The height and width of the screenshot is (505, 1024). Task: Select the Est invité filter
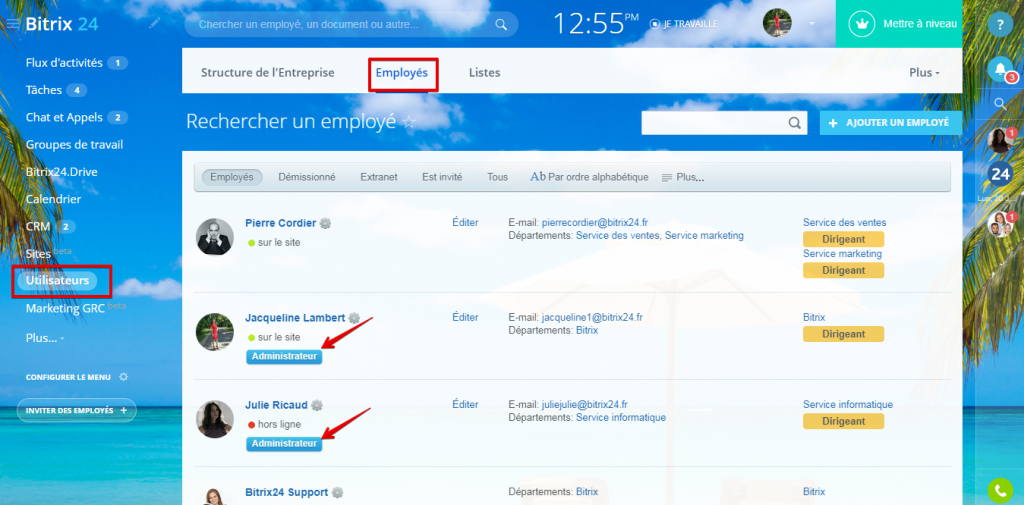click(x=442, y=177)
